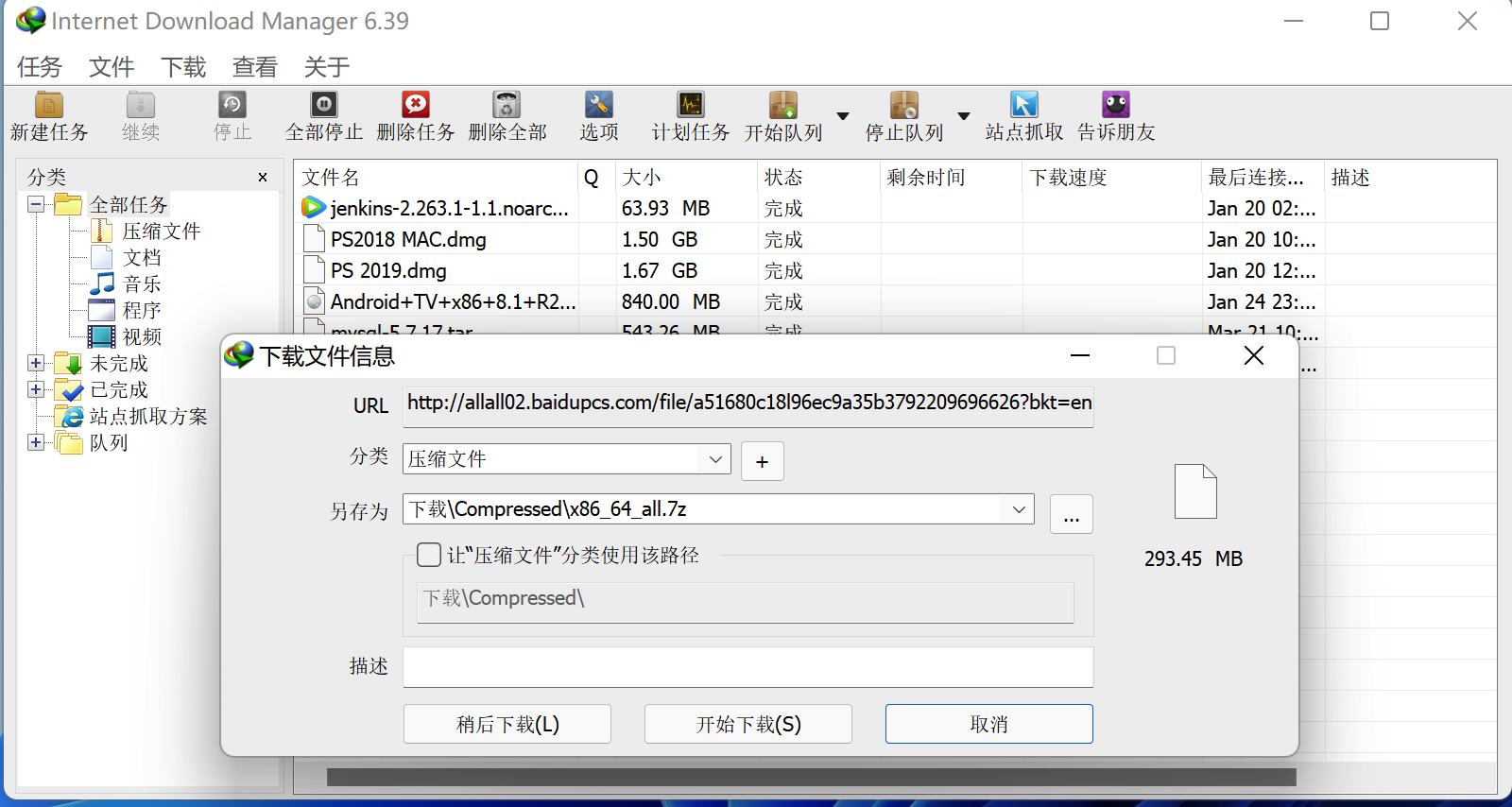This screenshot has width=1512, height=807.
Task: Toggle 让"压缩文件"分类使用该路径 checkbox
Action: [x=429, y=555]
